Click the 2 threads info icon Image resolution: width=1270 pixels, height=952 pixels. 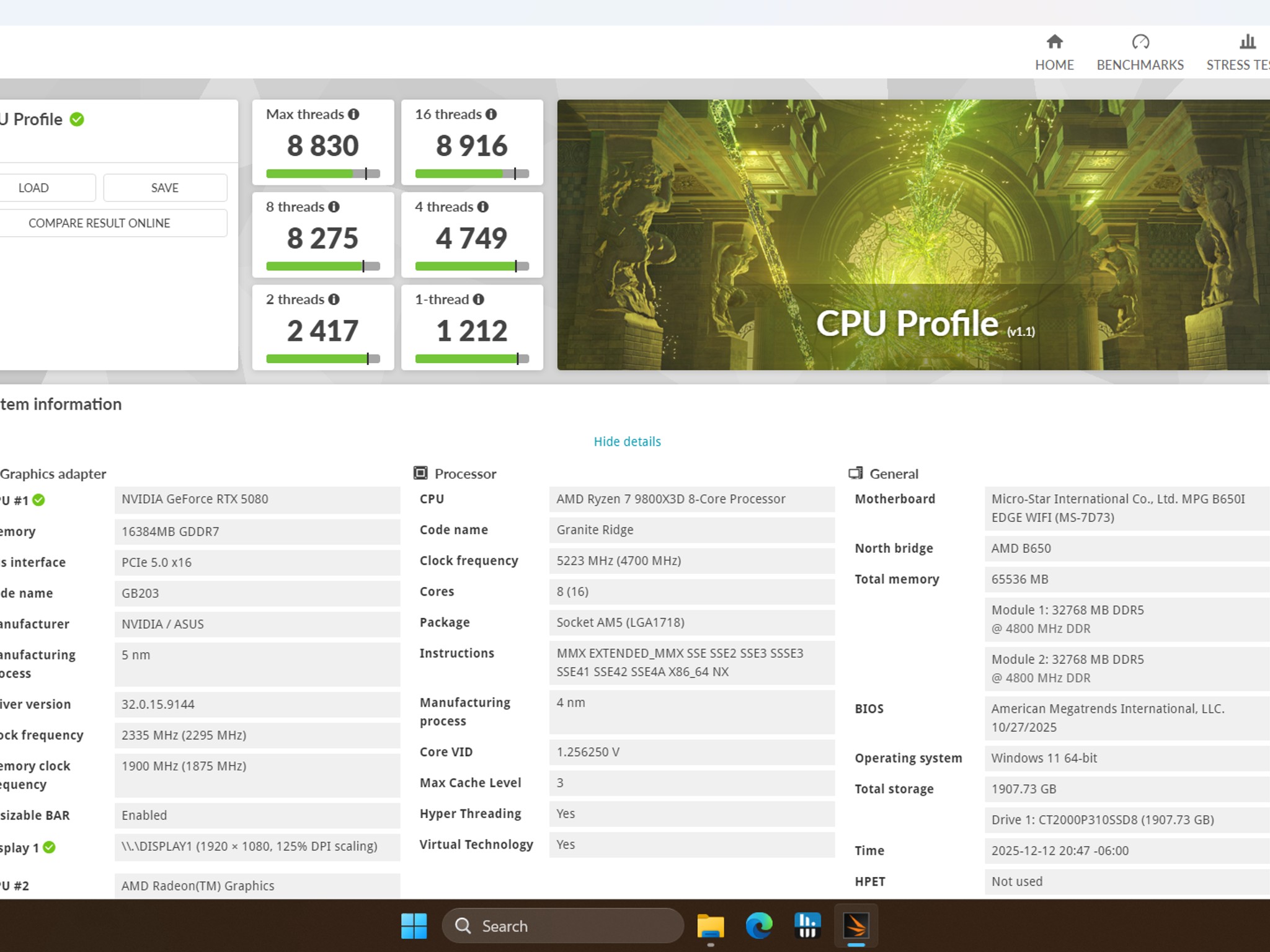[334, 299]
